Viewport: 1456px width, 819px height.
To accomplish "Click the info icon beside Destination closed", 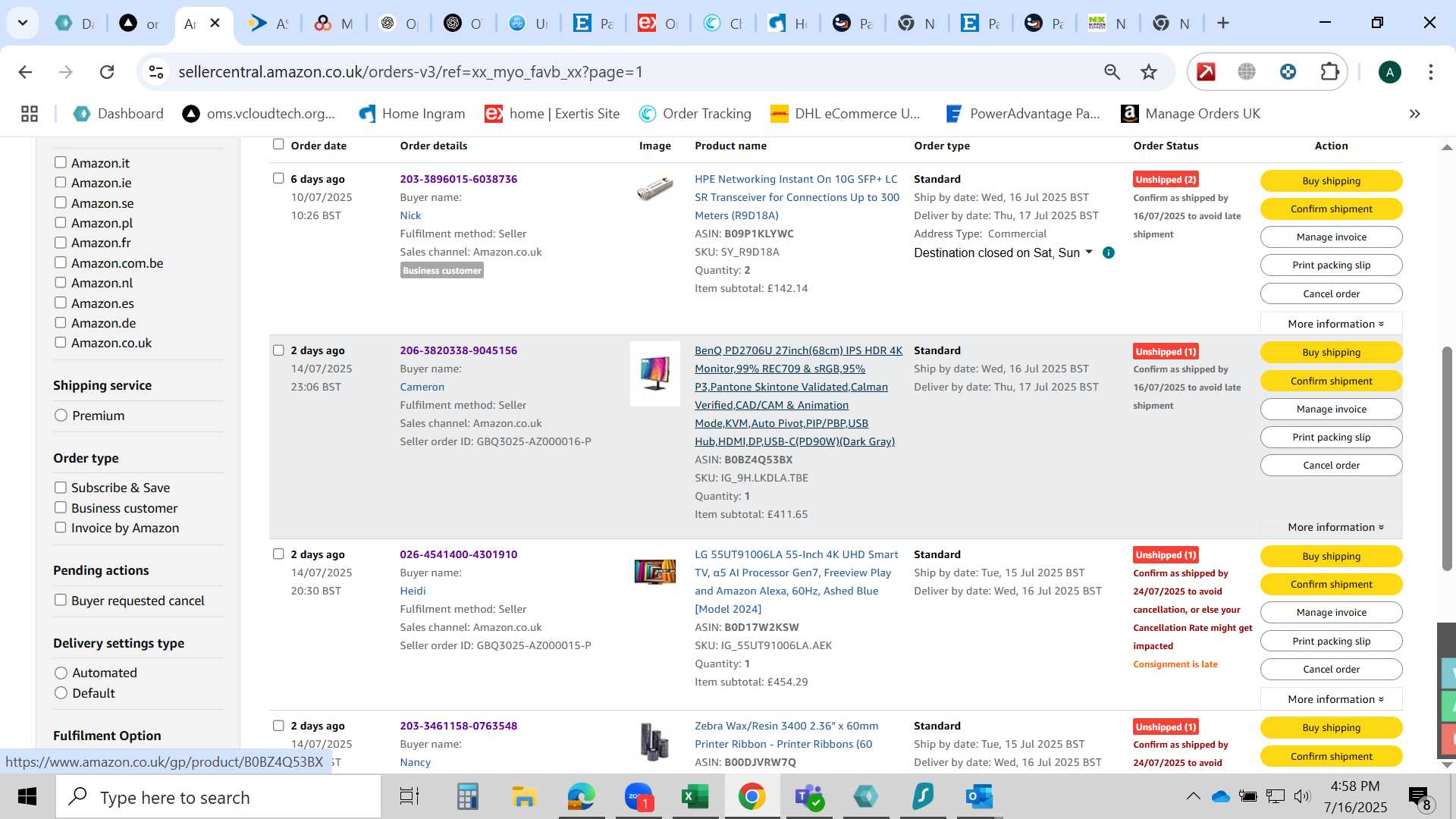I will point(1108,253).
